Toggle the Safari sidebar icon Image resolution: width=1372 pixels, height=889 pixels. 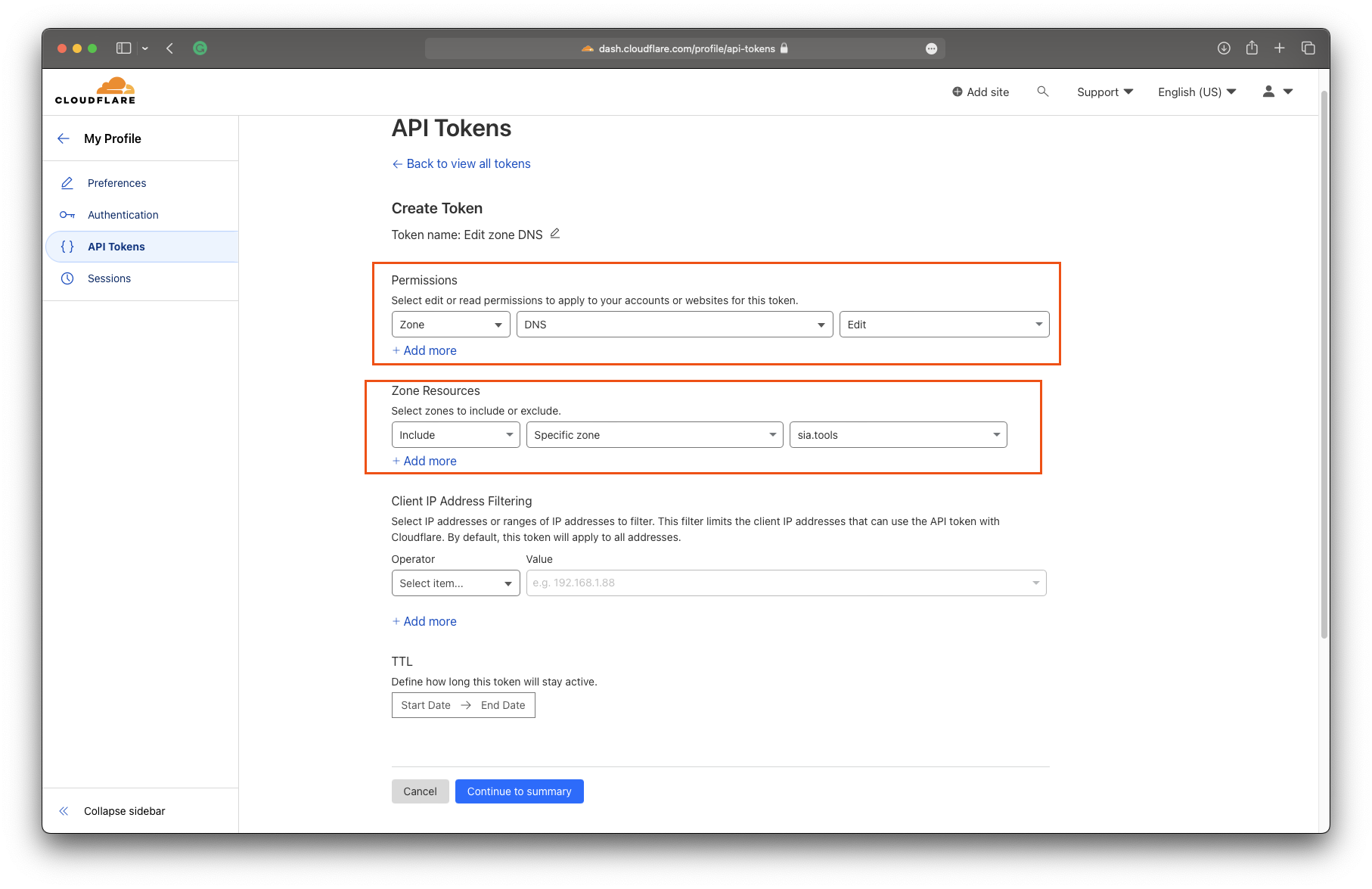(124, 48)
